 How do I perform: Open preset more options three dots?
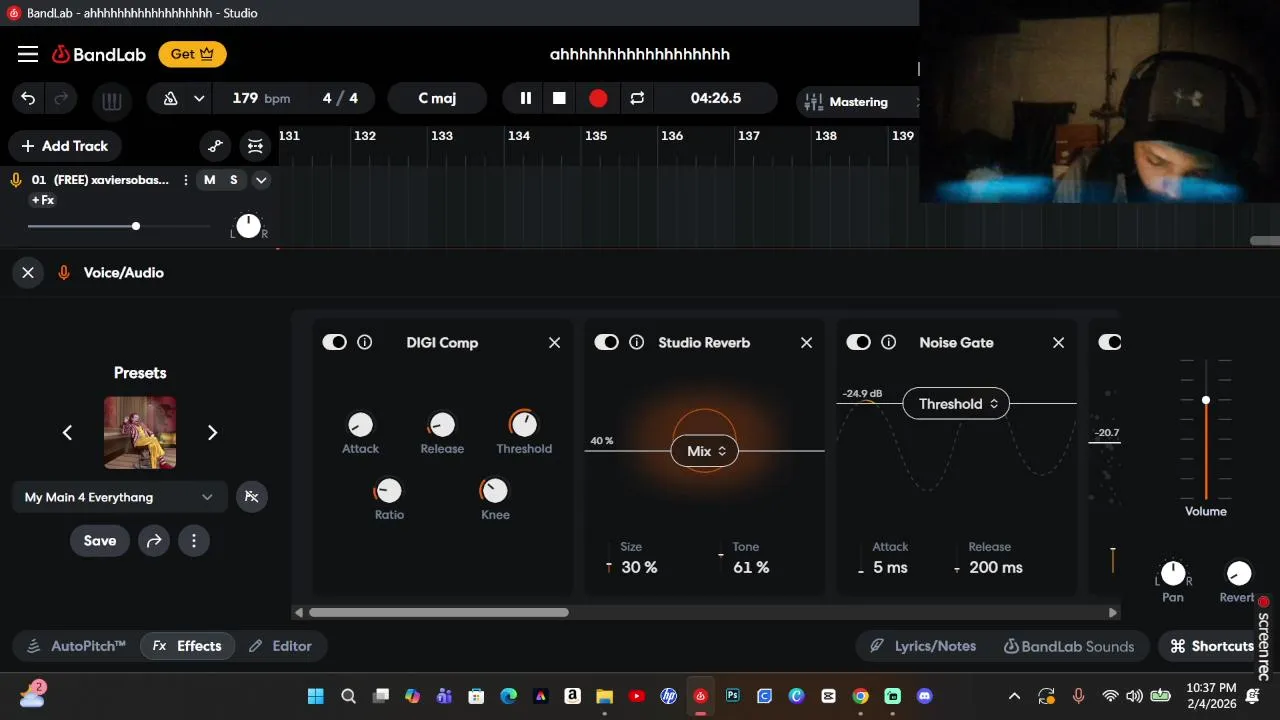coord(194,541)
